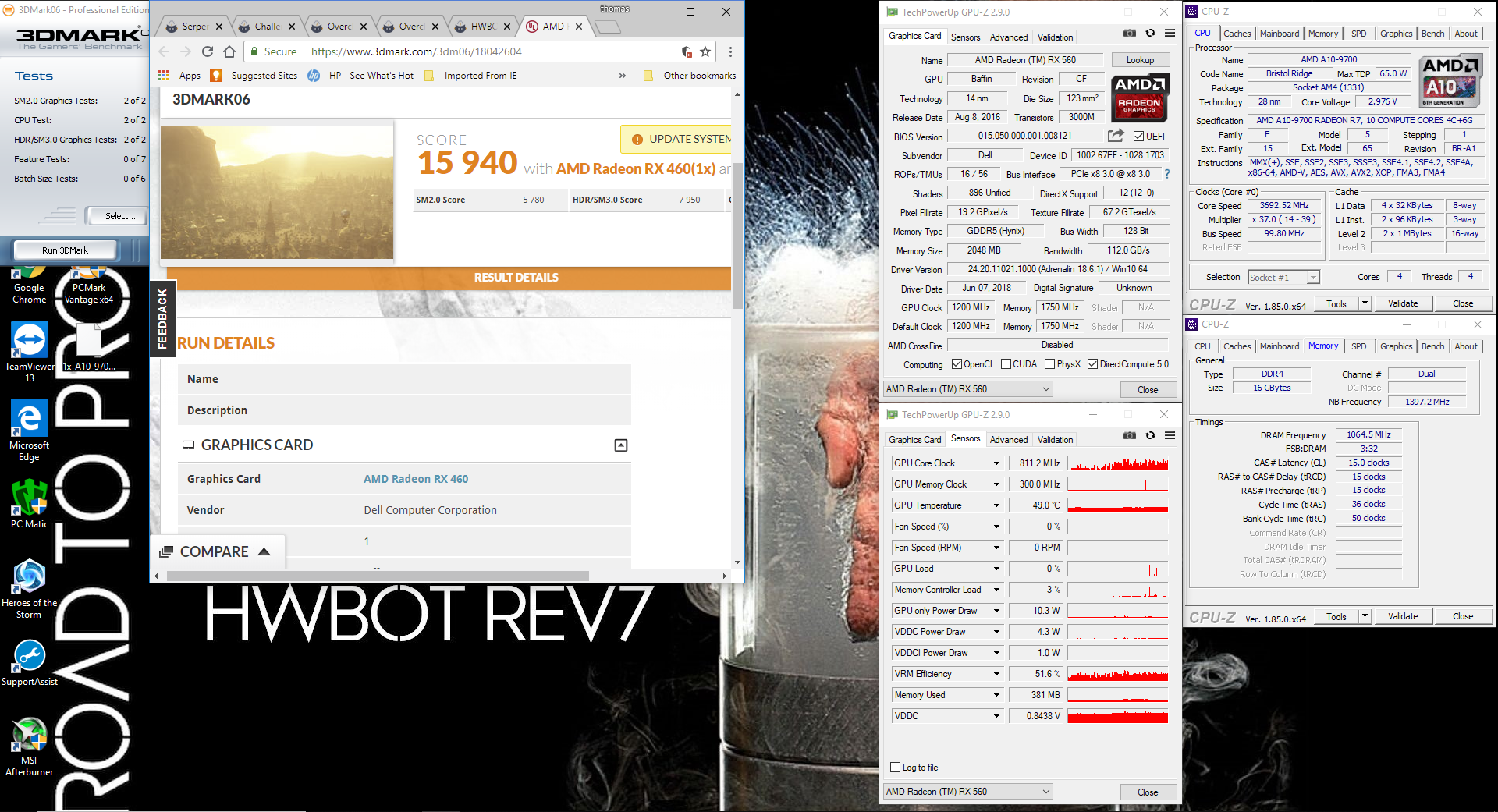Click the Chrome back arrow
This screenshot has width=1498, height=812.
164,51
